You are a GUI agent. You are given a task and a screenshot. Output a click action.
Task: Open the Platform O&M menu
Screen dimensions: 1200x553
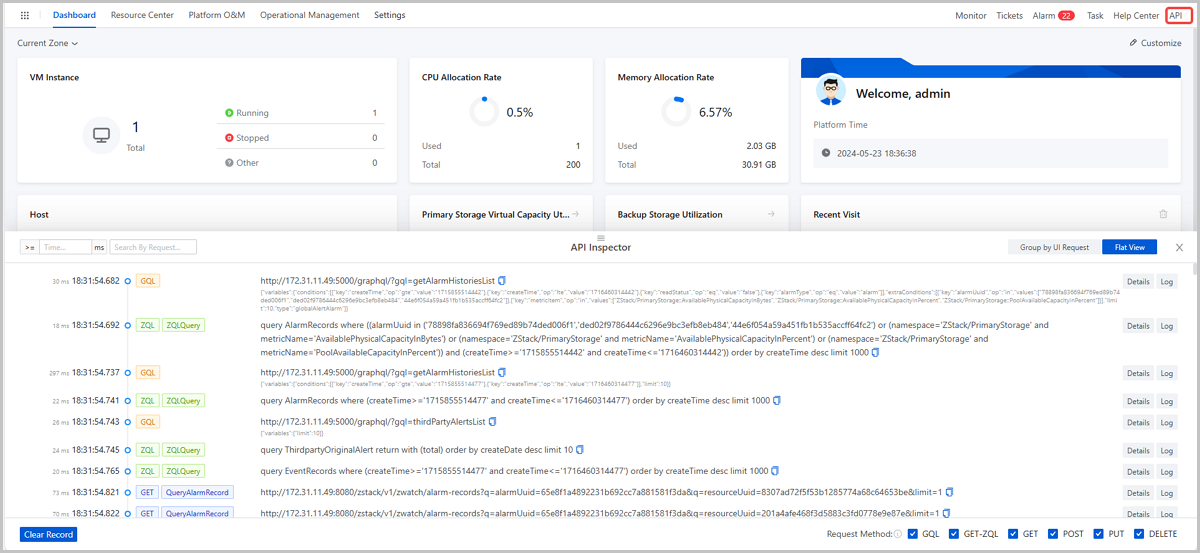[216, 16]
